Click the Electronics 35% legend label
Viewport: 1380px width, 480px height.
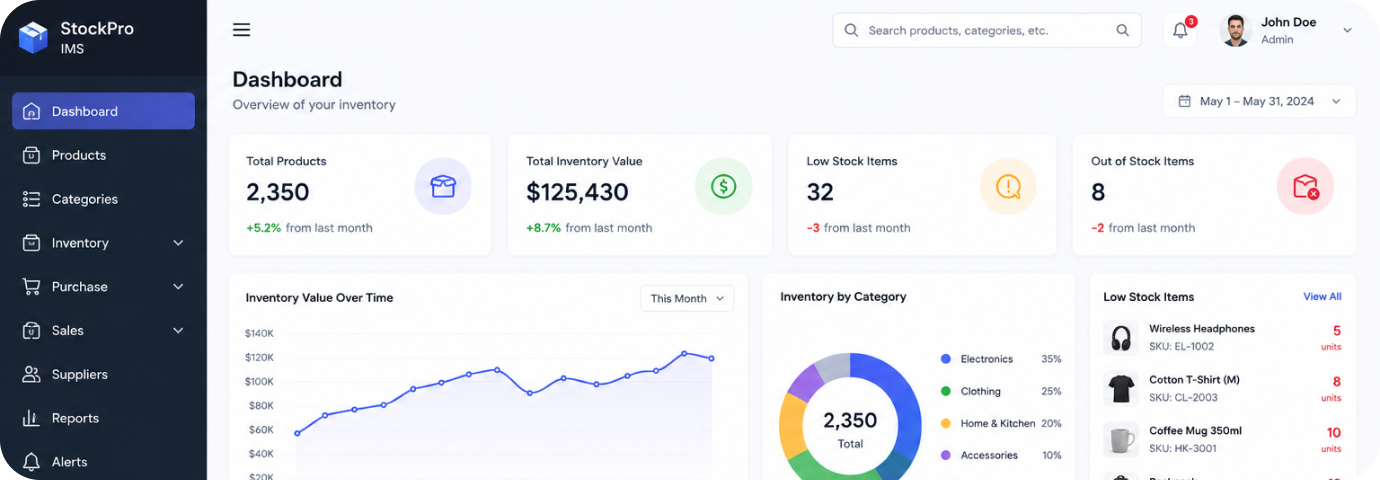point(1011,359)
